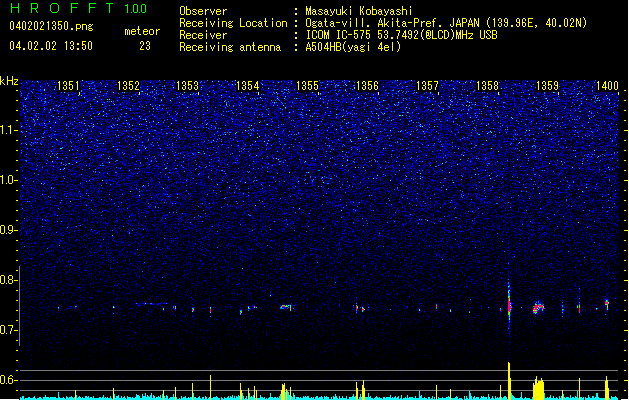629x400 pixels.
Task: Click the 1355 time axis marker
Action: coord(307,86)
